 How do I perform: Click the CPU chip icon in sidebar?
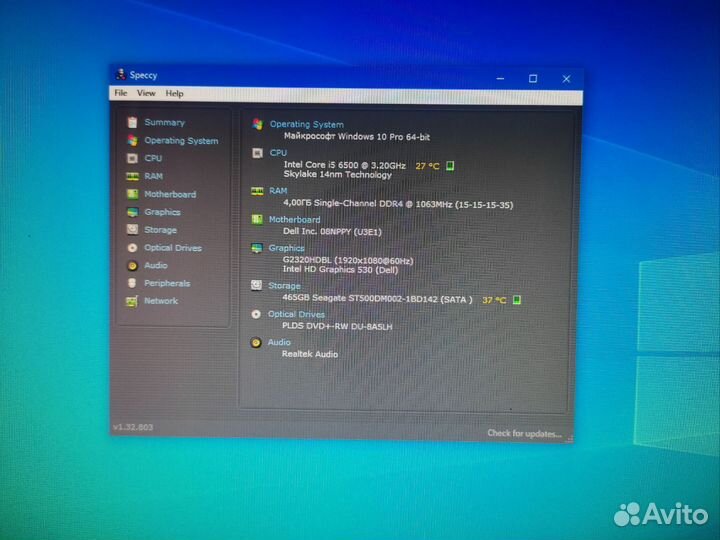[x=132, y=158]
